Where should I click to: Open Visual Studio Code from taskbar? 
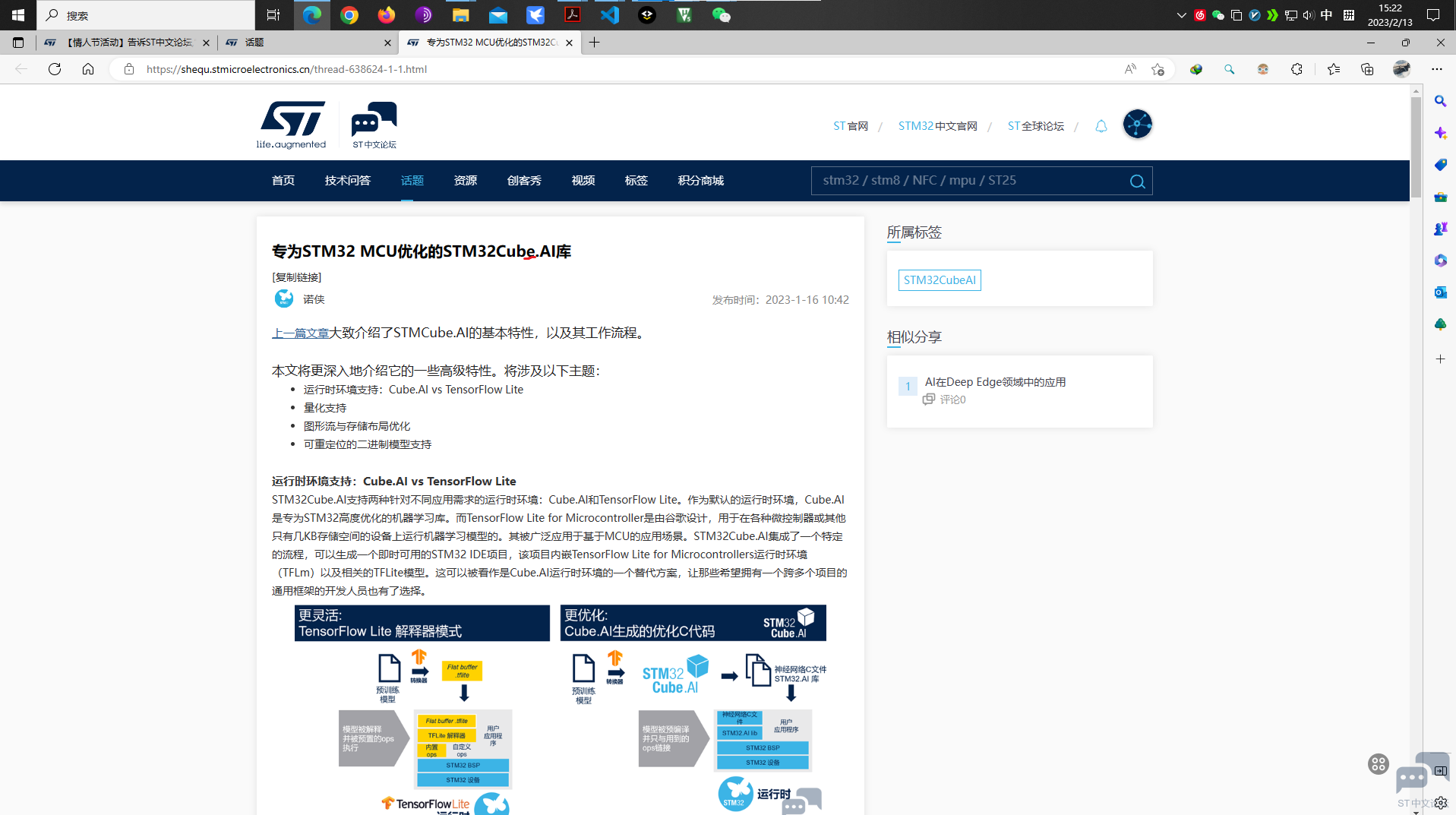[x=610, y=15]
